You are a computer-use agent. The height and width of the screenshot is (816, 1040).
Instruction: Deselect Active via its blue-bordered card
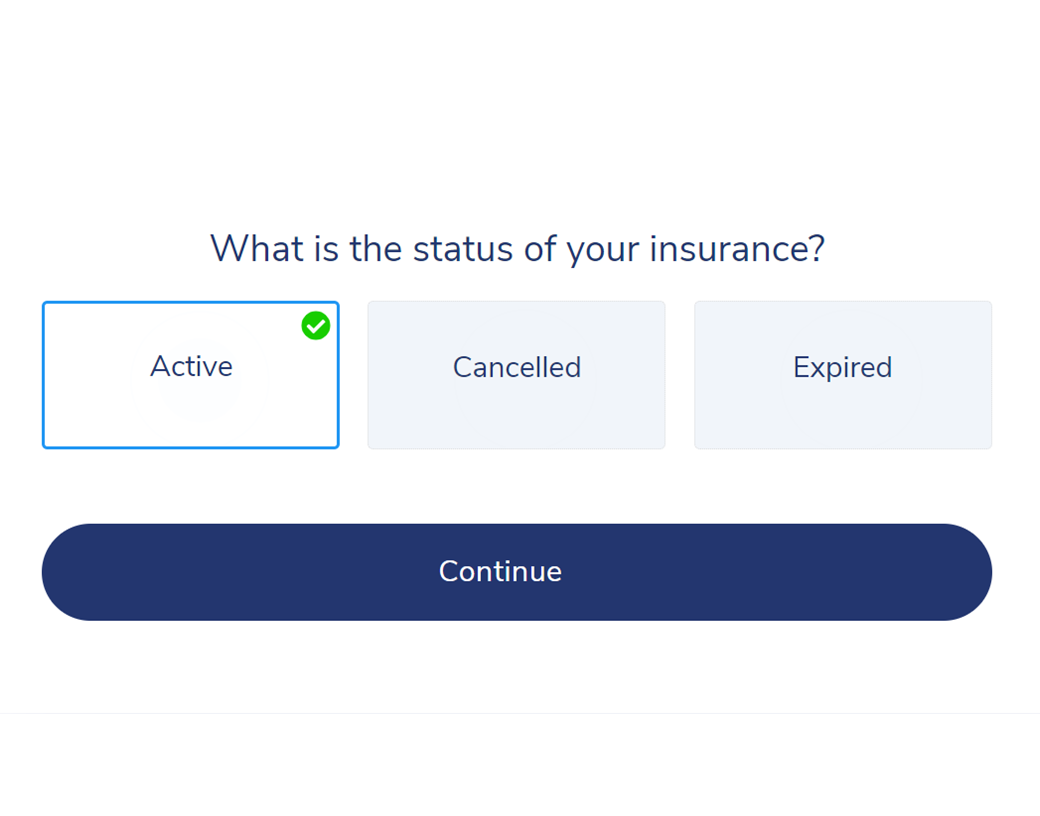tap(191, 375)
